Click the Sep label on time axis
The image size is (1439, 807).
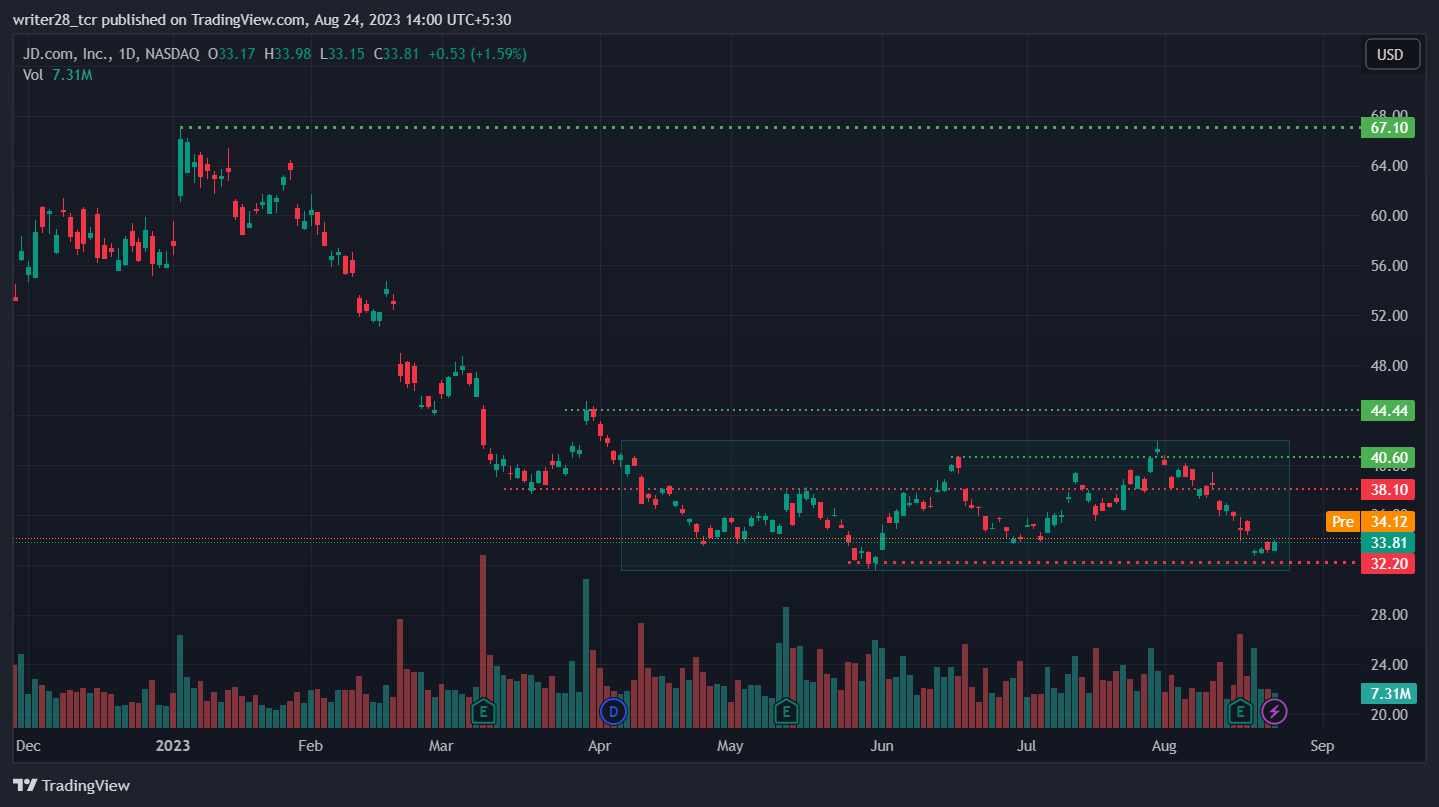1322,746
